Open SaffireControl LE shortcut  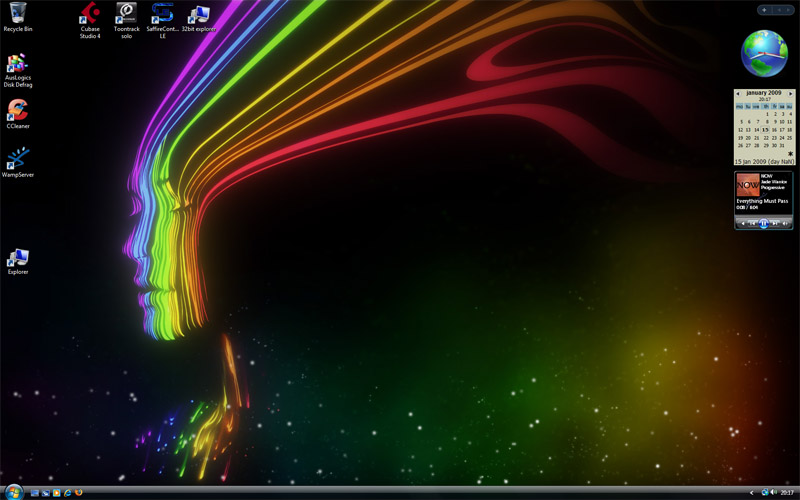(162, 14)
